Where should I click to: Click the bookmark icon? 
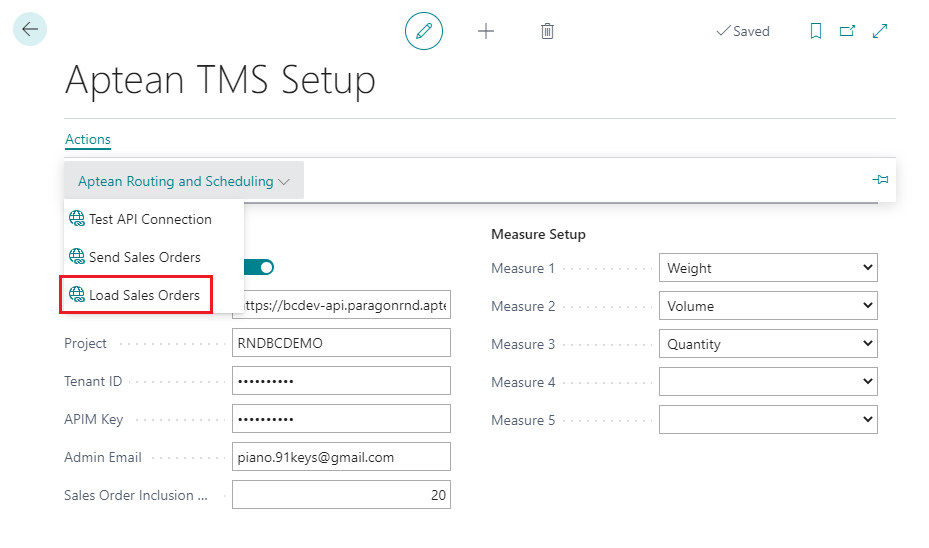(816, 31)
